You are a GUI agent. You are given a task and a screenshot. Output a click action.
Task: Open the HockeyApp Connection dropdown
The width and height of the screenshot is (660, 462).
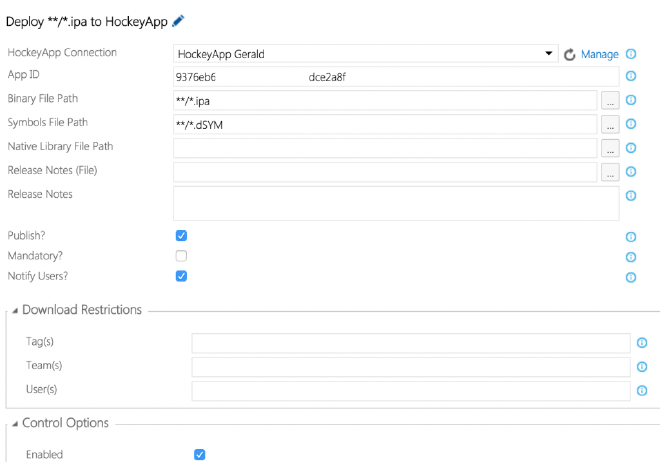(x=365, y=54)
